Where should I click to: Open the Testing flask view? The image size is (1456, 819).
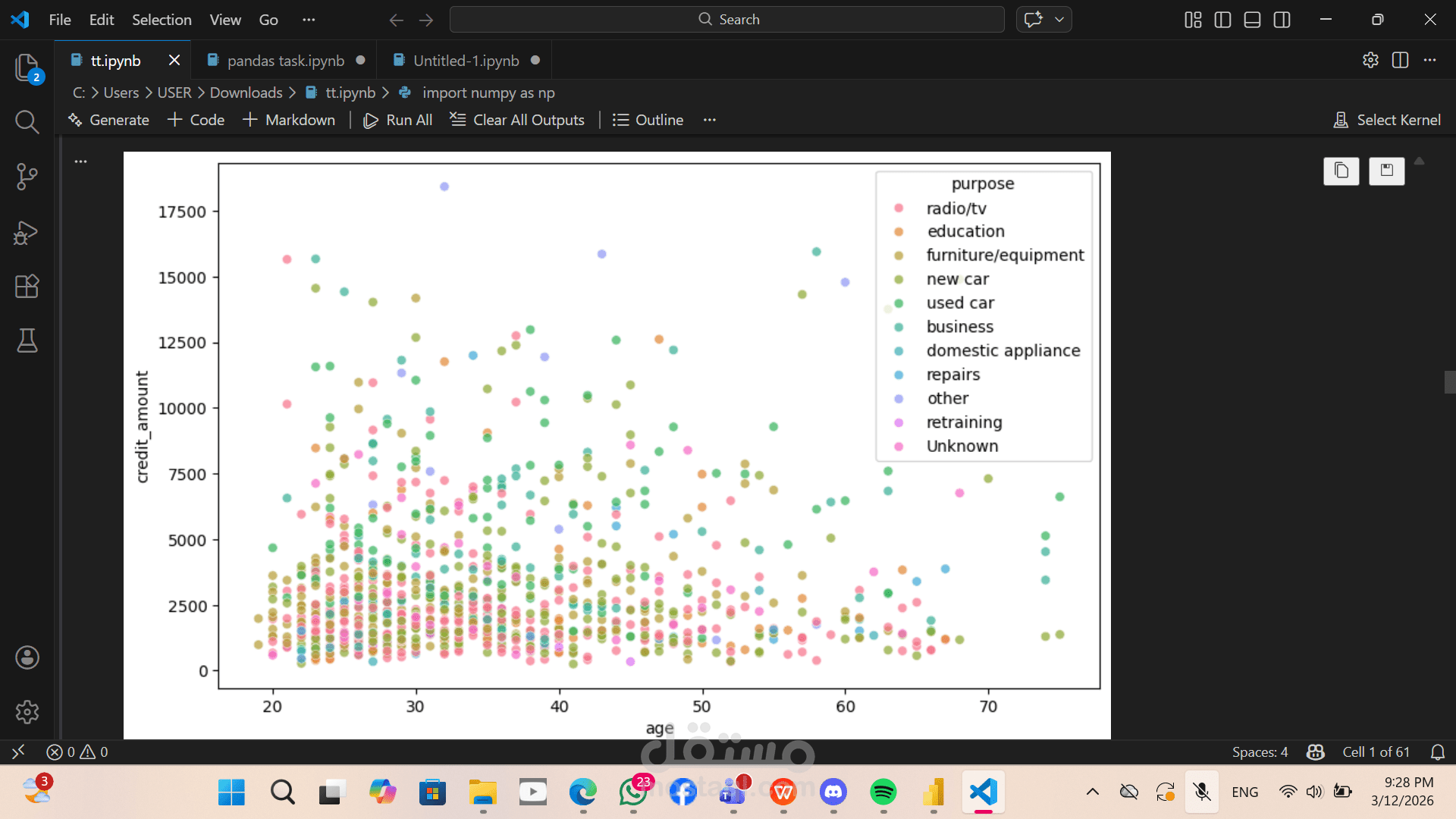[27, 340]
